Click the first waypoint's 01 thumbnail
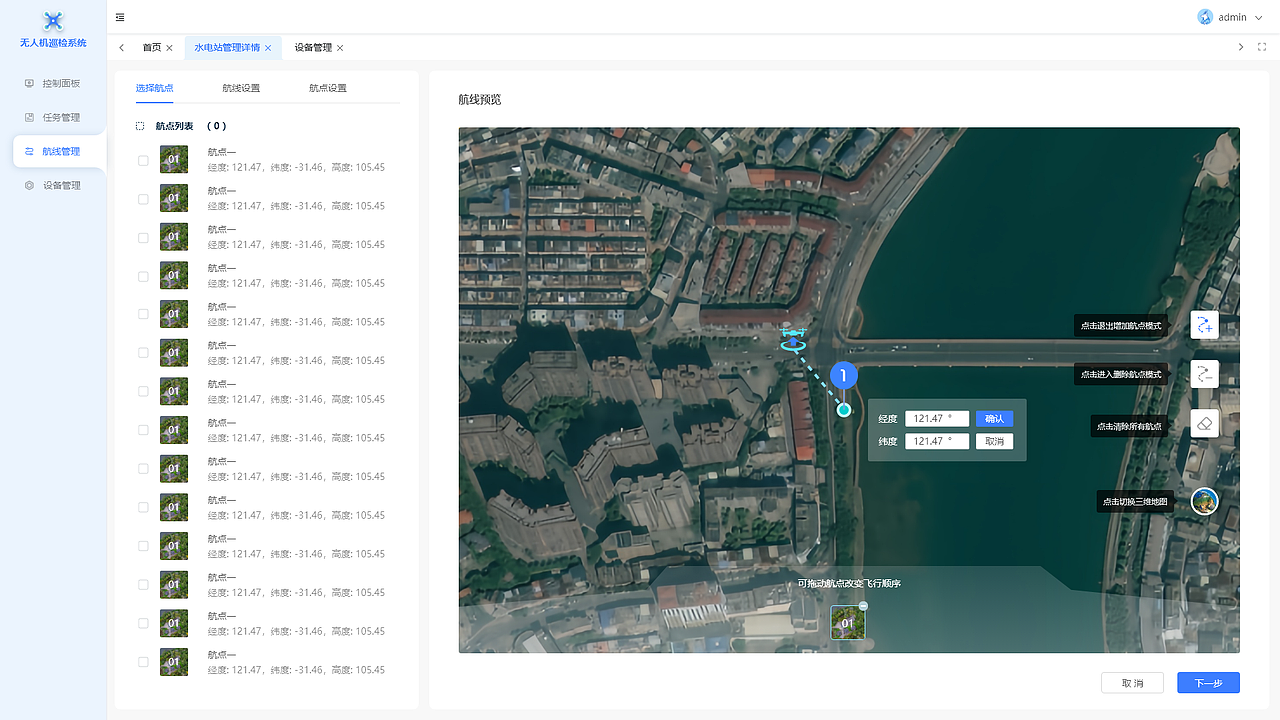 click(x=174, y=159)
